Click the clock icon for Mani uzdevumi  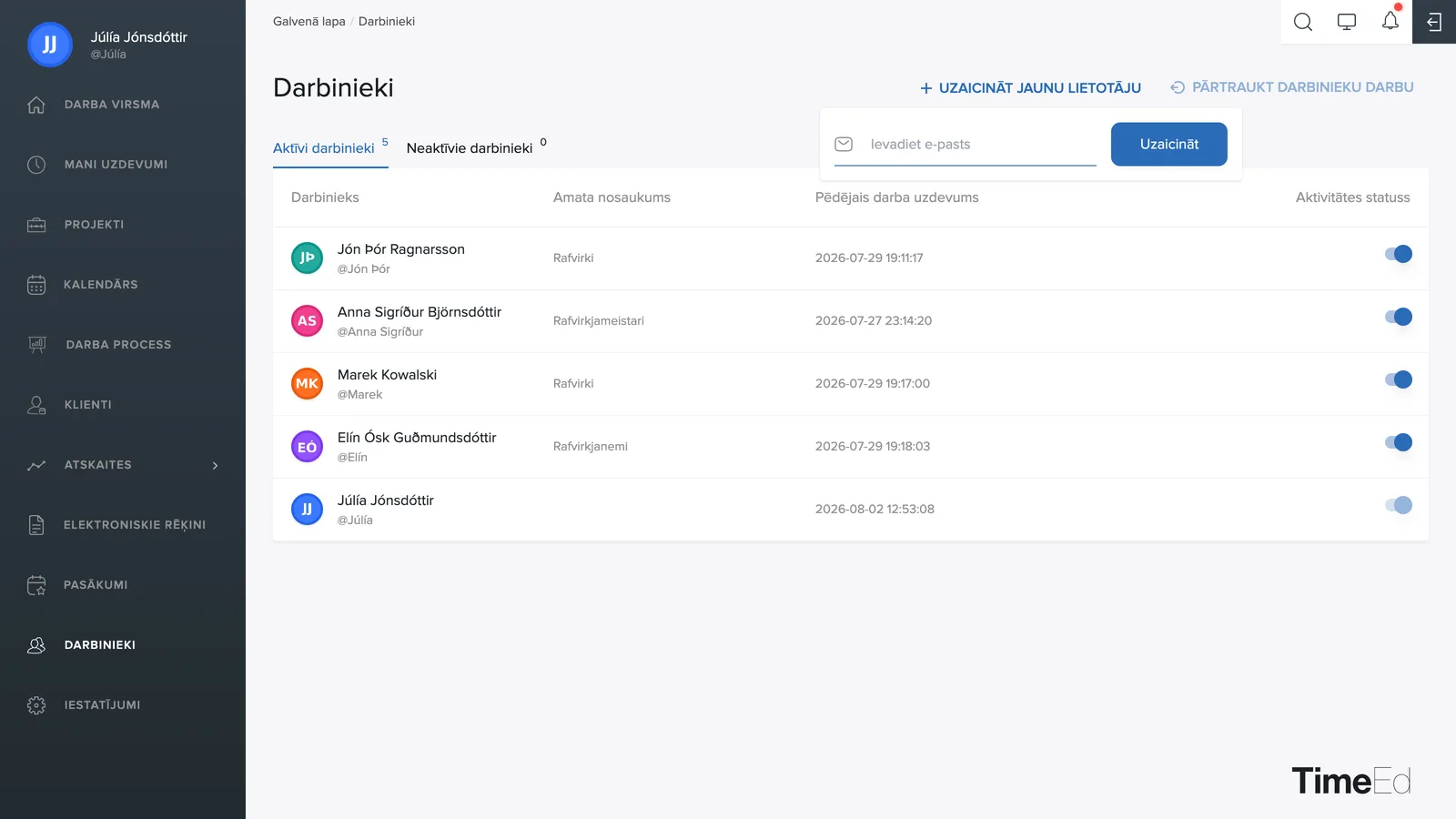[x=36, y=165]
